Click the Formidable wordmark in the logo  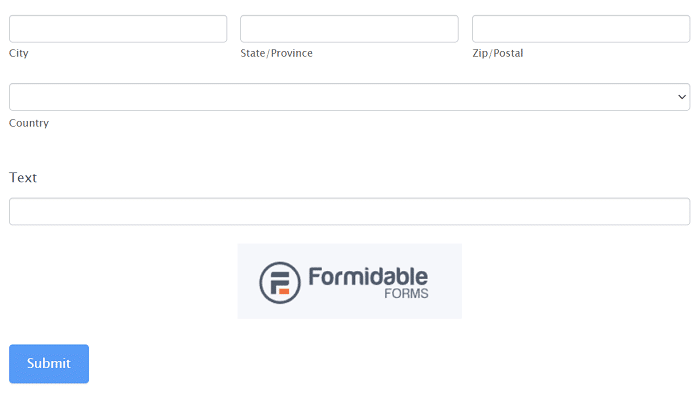[x=368, y=277]
